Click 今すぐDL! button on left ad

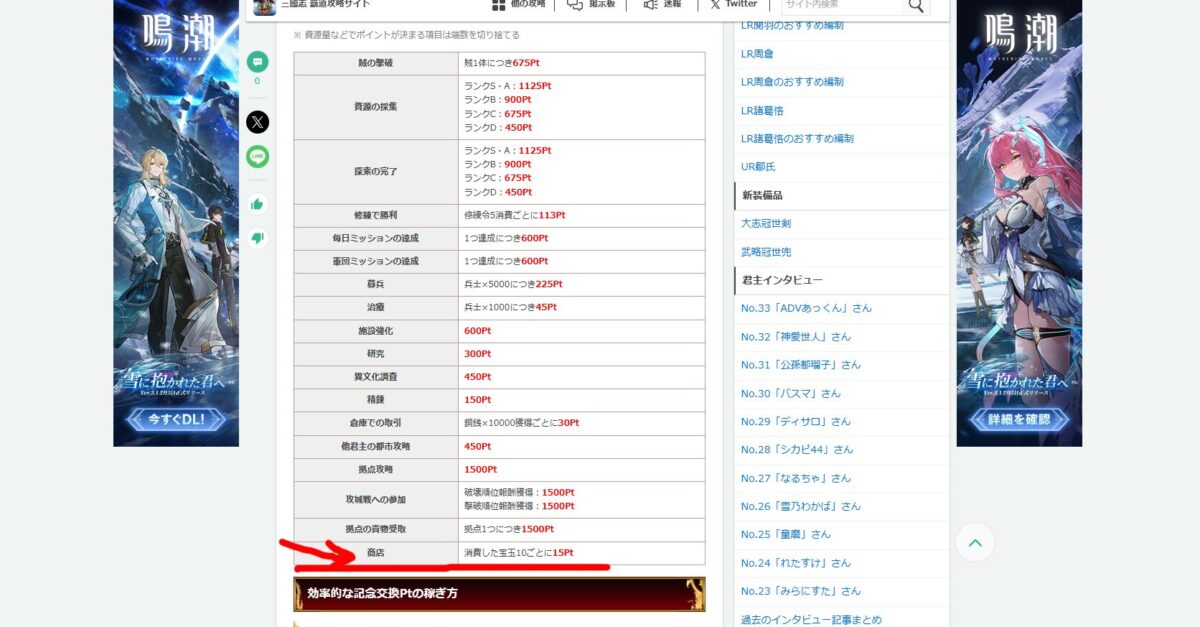[175, 420]
